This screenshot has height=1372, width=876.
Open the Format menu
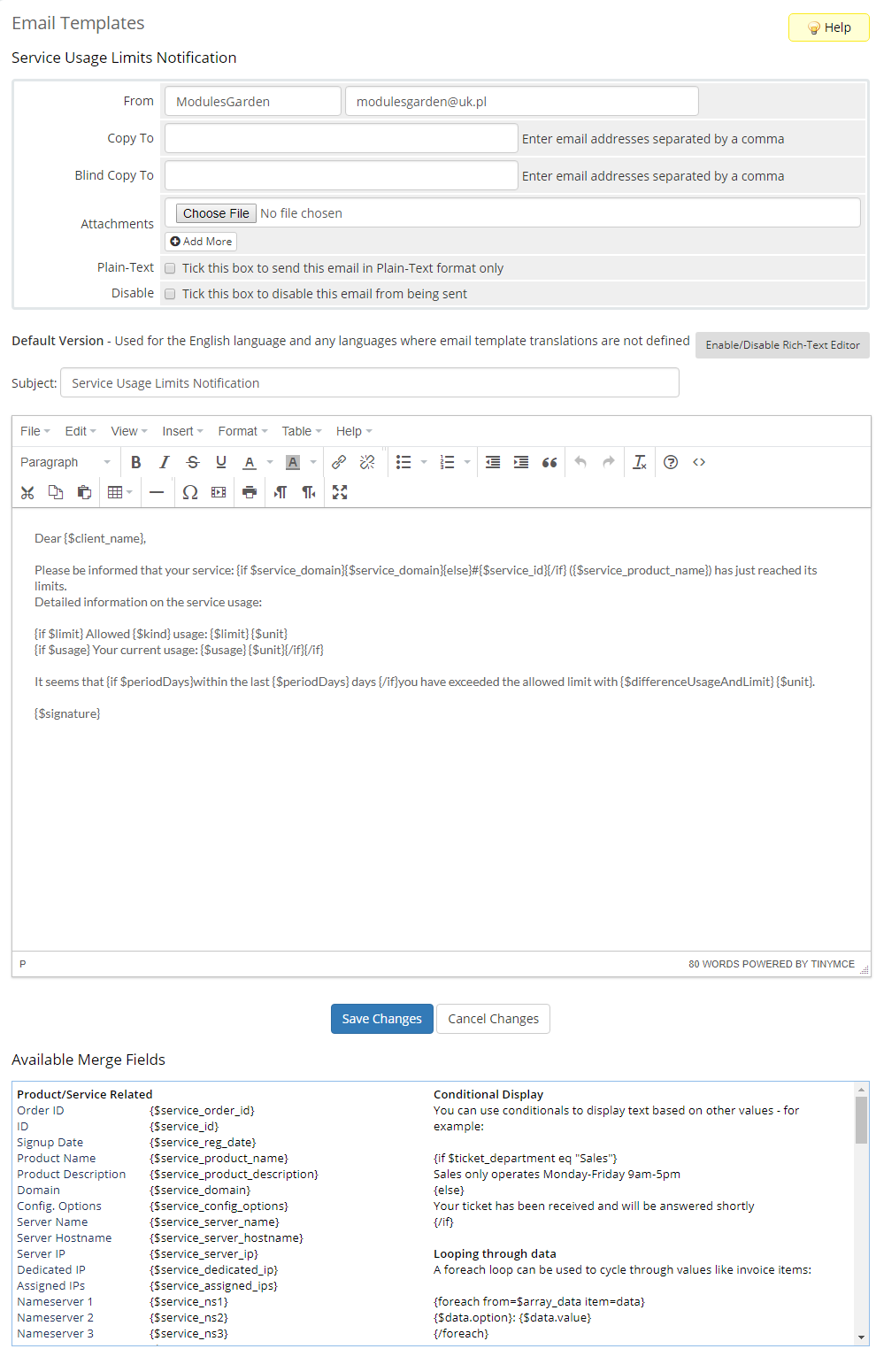243,431
